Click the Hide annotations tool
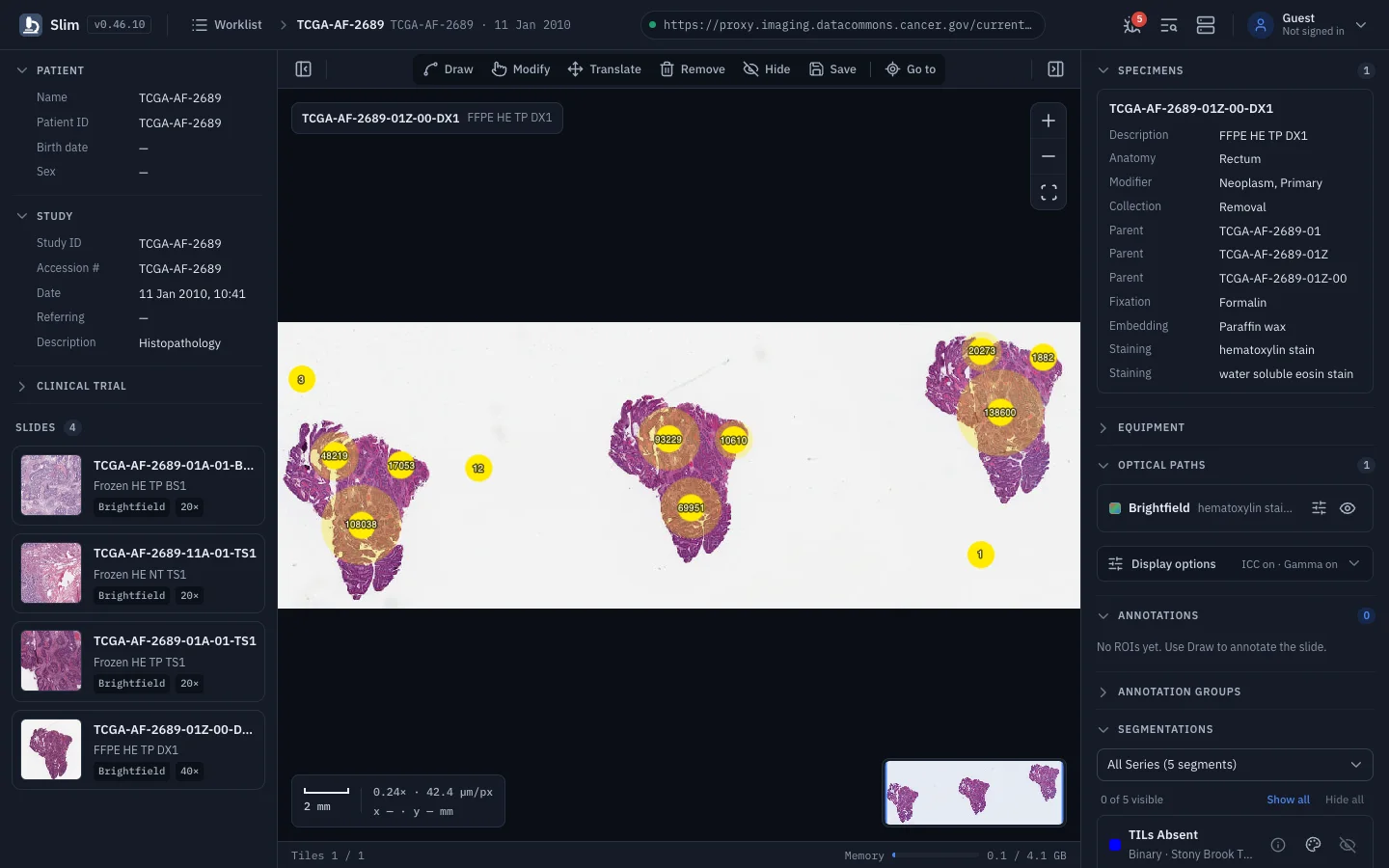This screenshot has width=1389, height=868. tap(767, 69)
